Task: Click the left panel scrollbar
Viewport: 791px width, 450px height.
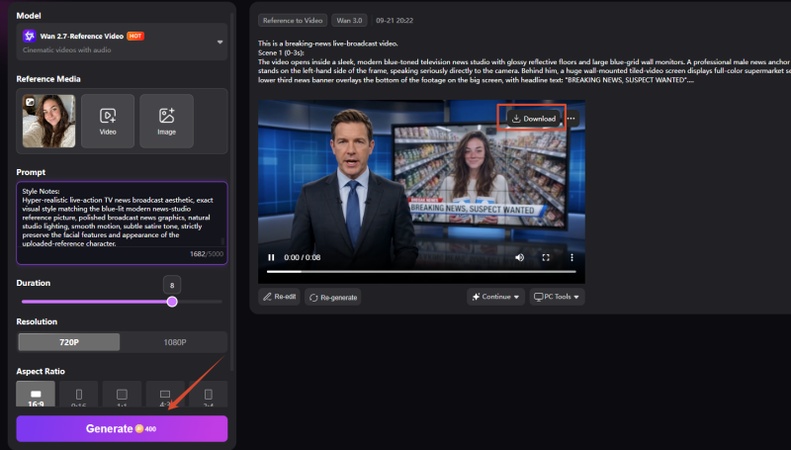Action: 231,192
